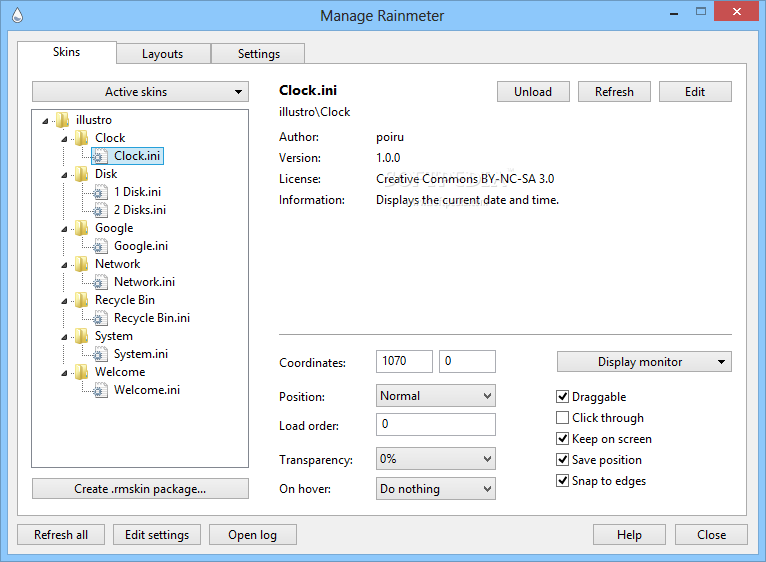Select the Network.ini tree label

click(144, 282)
